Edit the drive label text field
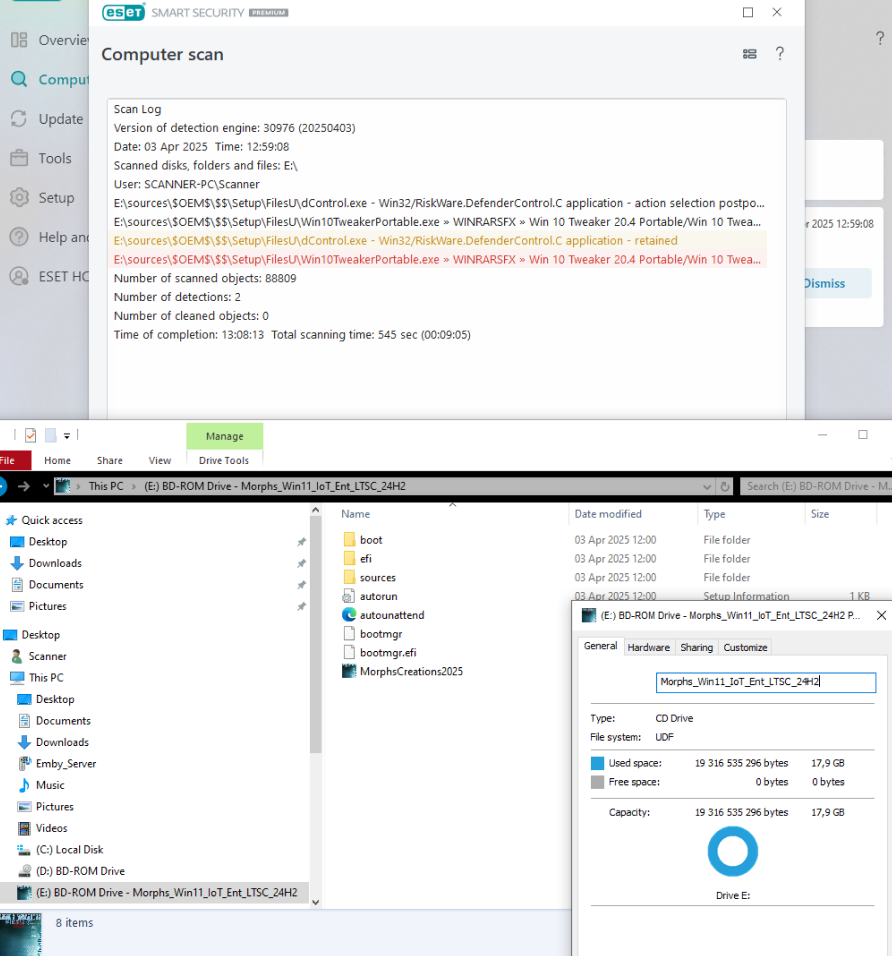 pos(766,682)
